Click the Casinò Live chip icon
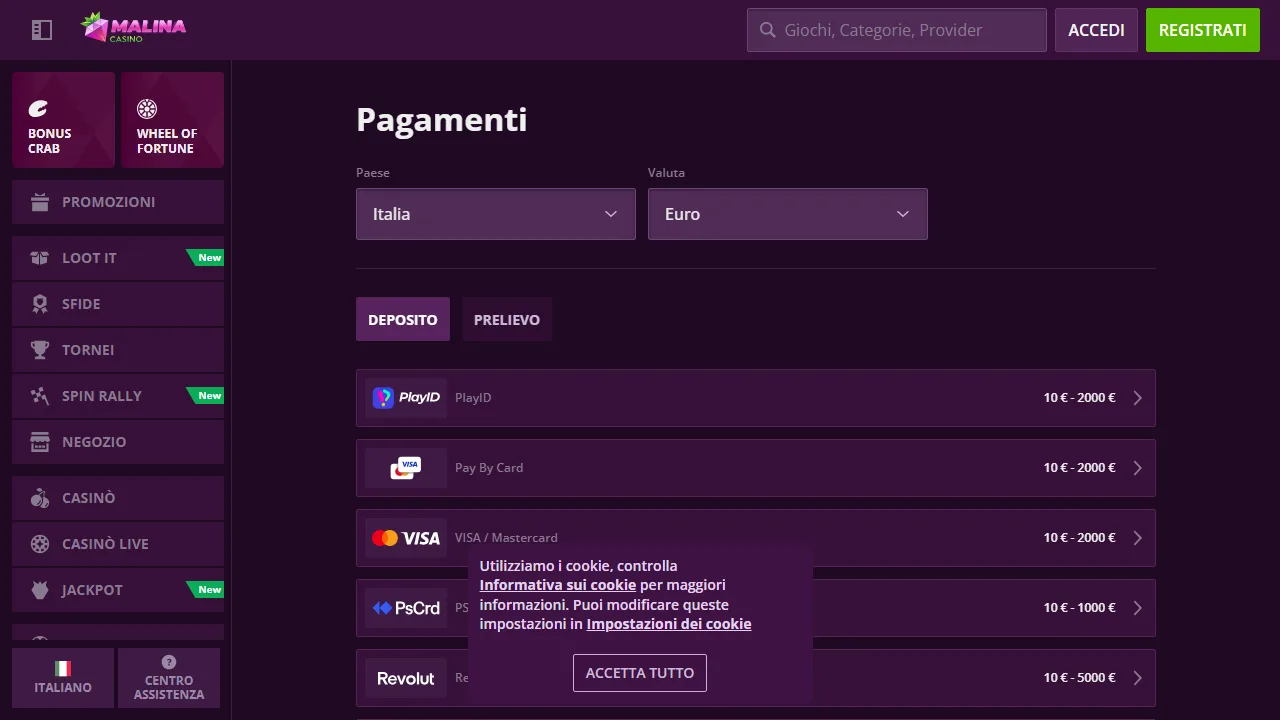The image size is (1280, 720). pos(40,544)
